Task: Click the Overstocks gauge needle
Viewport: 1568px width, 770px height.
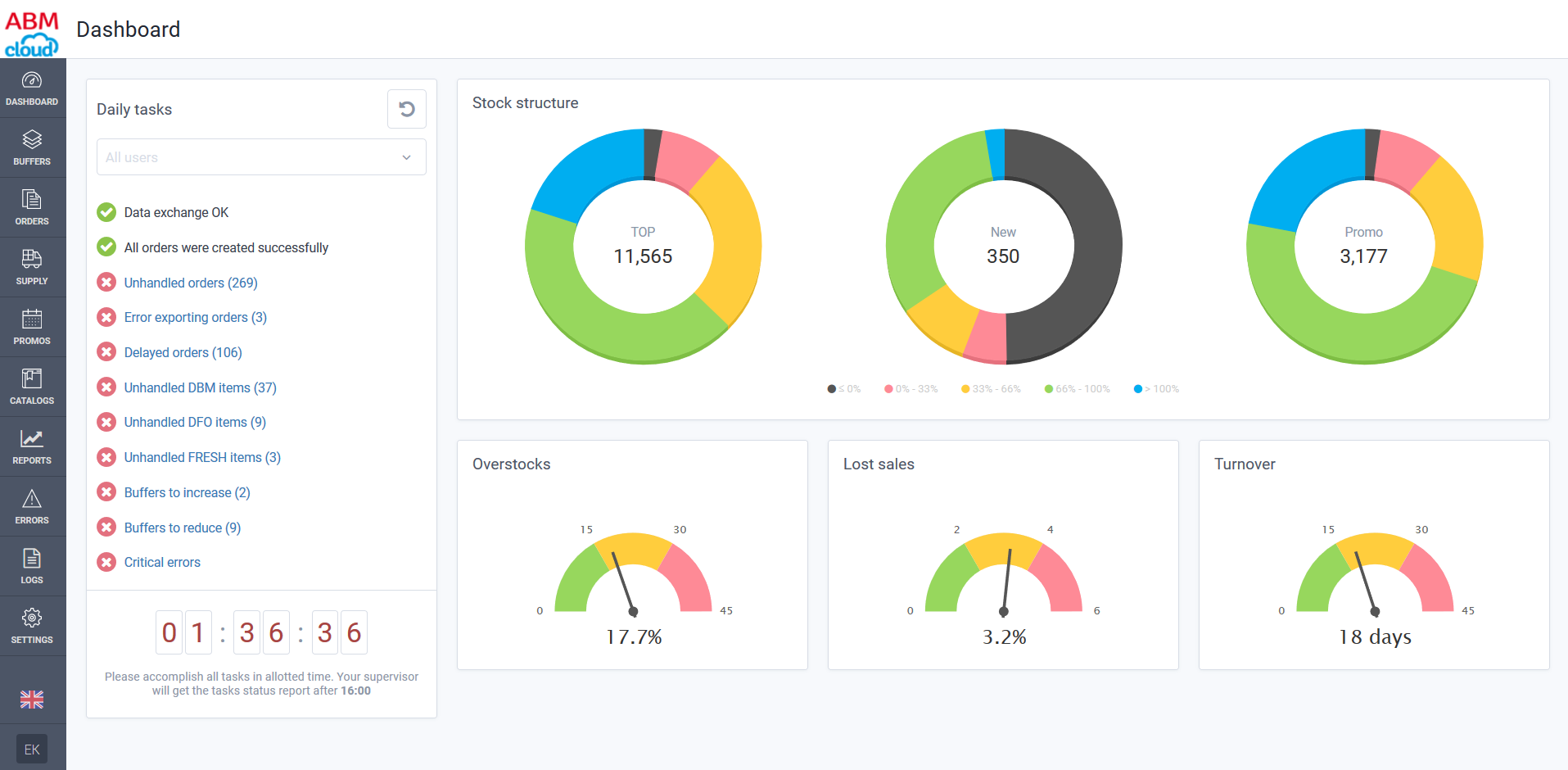Action: tap(623, 583)
